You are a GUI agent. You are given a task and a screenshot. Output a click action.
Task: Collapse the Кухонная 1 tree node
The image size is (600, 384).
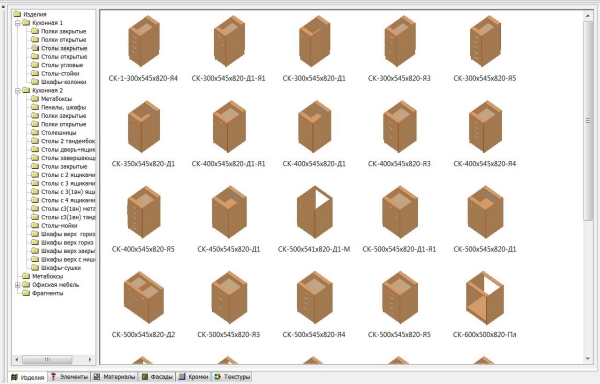click(x=17, y=23)
